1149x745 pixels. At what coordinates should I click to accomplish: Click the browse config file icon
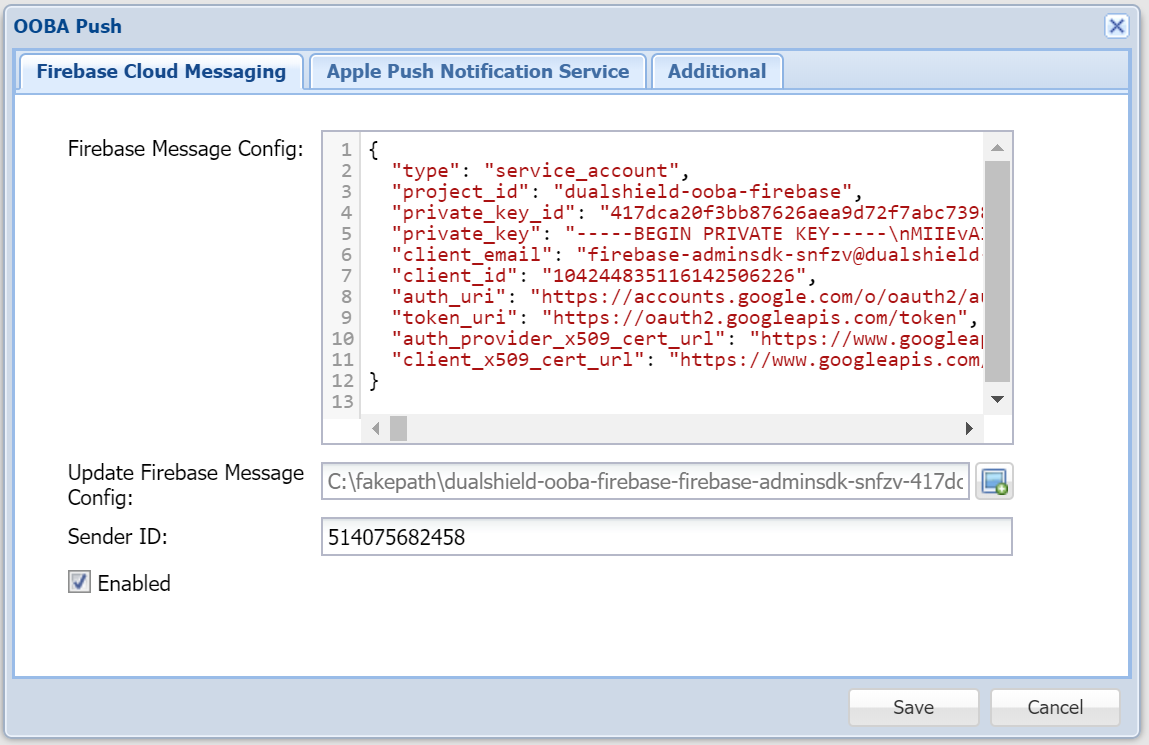[994, 483]
